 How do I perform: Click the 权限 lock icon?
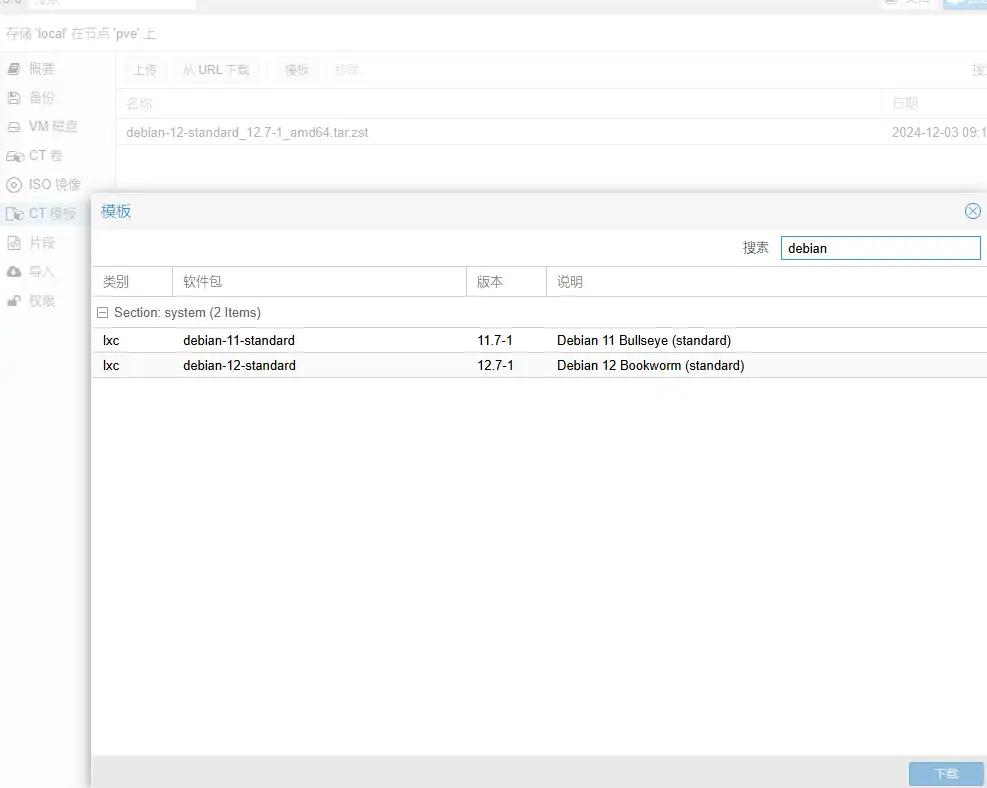pyautogui.click(x=14, y=301)
